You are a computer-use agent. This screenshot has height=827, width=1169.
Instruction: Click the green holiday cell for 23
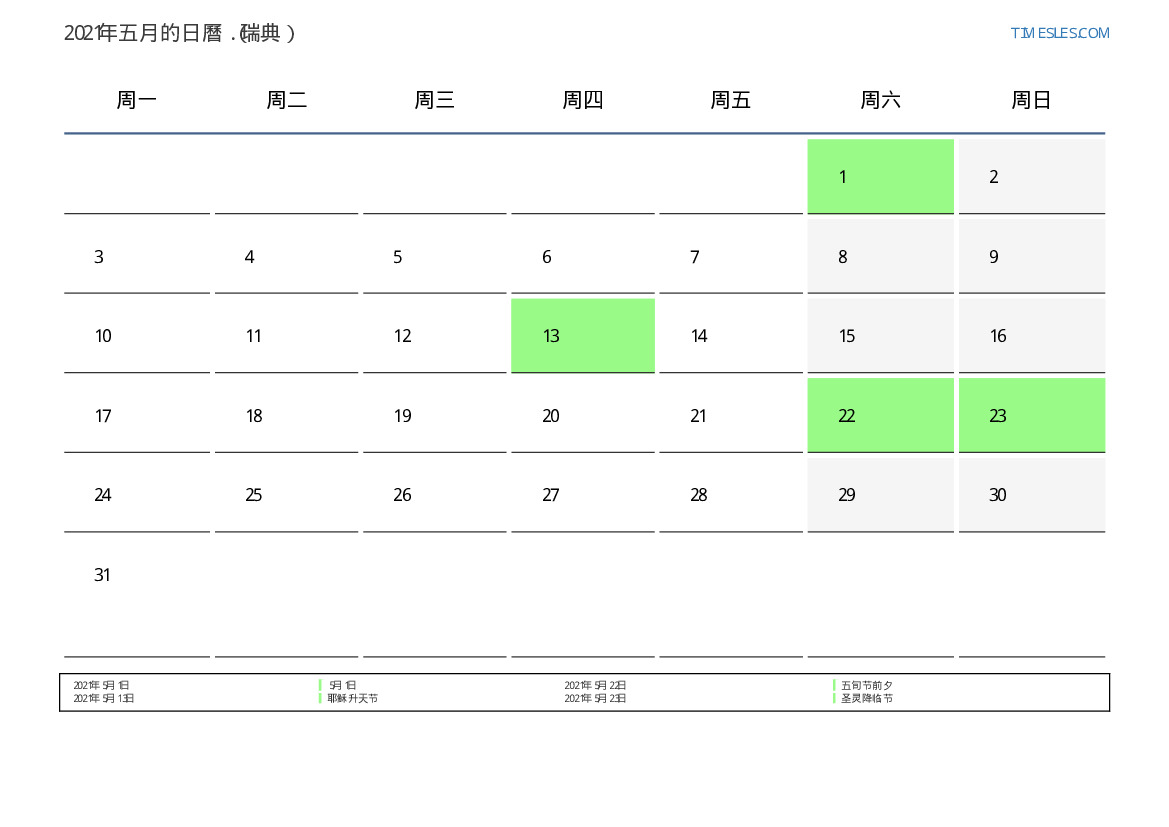pos(1031,416)
